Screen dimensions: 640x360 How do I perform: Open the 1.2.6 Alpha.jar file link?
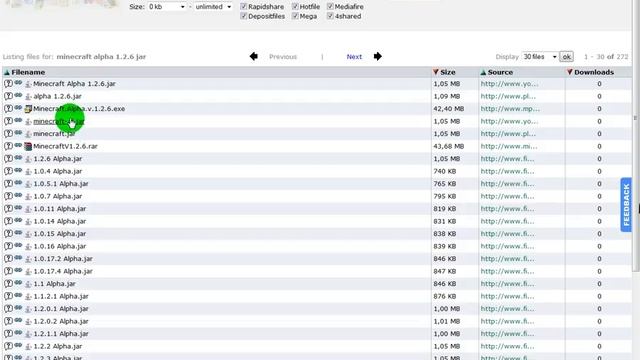pyautogui.click(x=58, y=159)
